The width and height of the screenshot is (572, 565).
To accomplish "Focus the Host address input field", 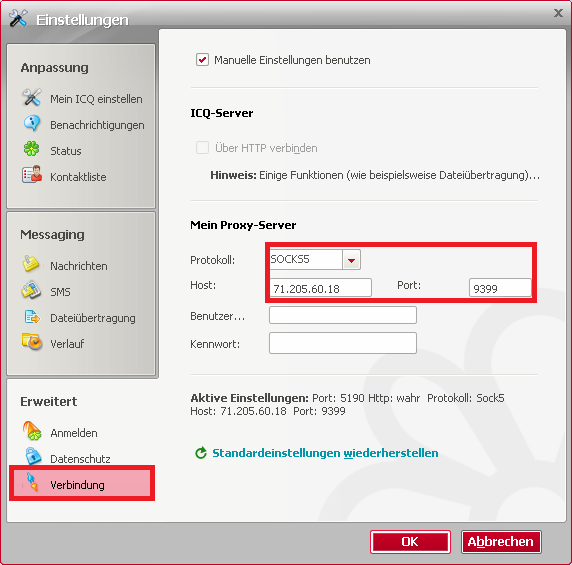I will click(x=321, y=288).
